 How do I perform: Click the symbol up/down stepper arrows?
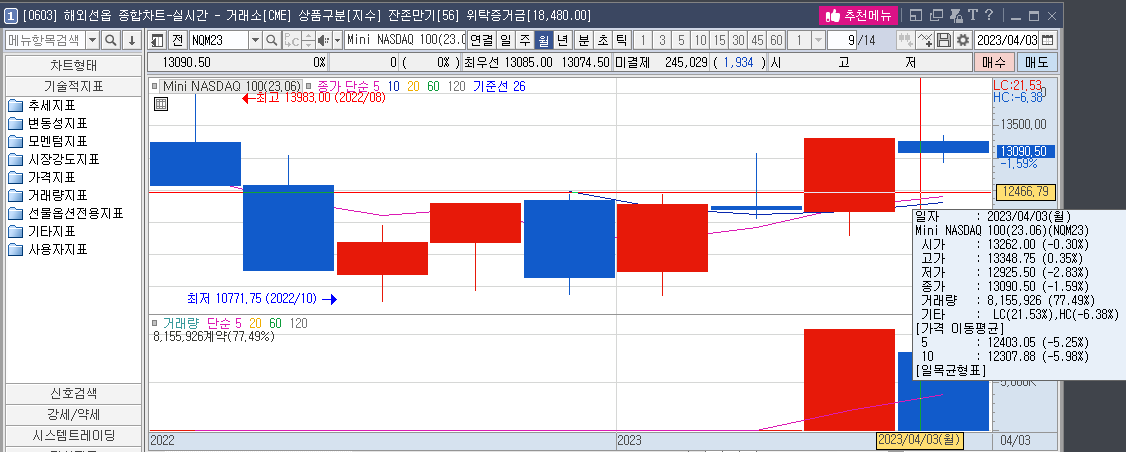pyautogui.click(x=308, y=40)
